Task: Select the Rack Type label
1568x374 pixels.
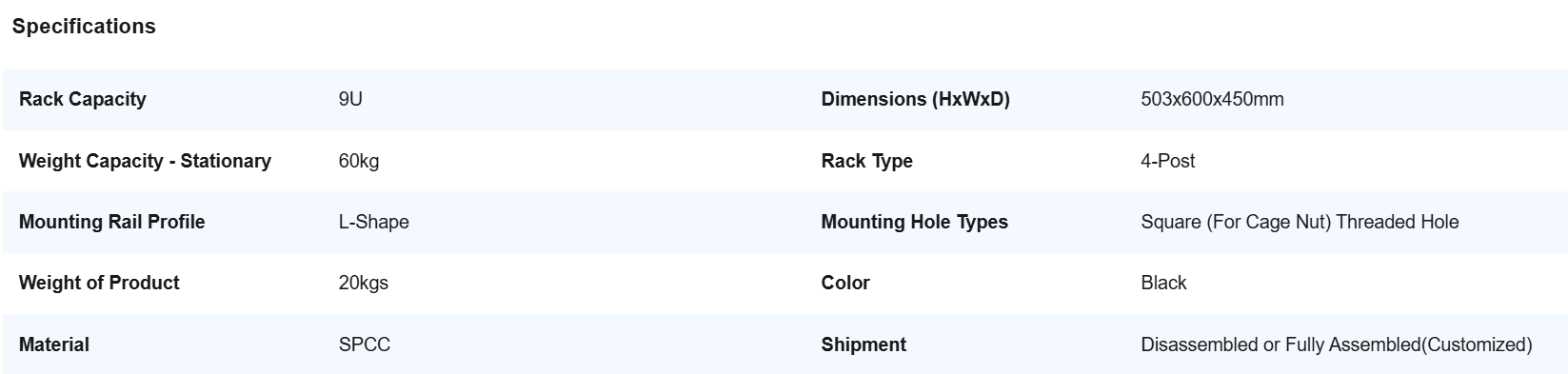Action: 867,161
